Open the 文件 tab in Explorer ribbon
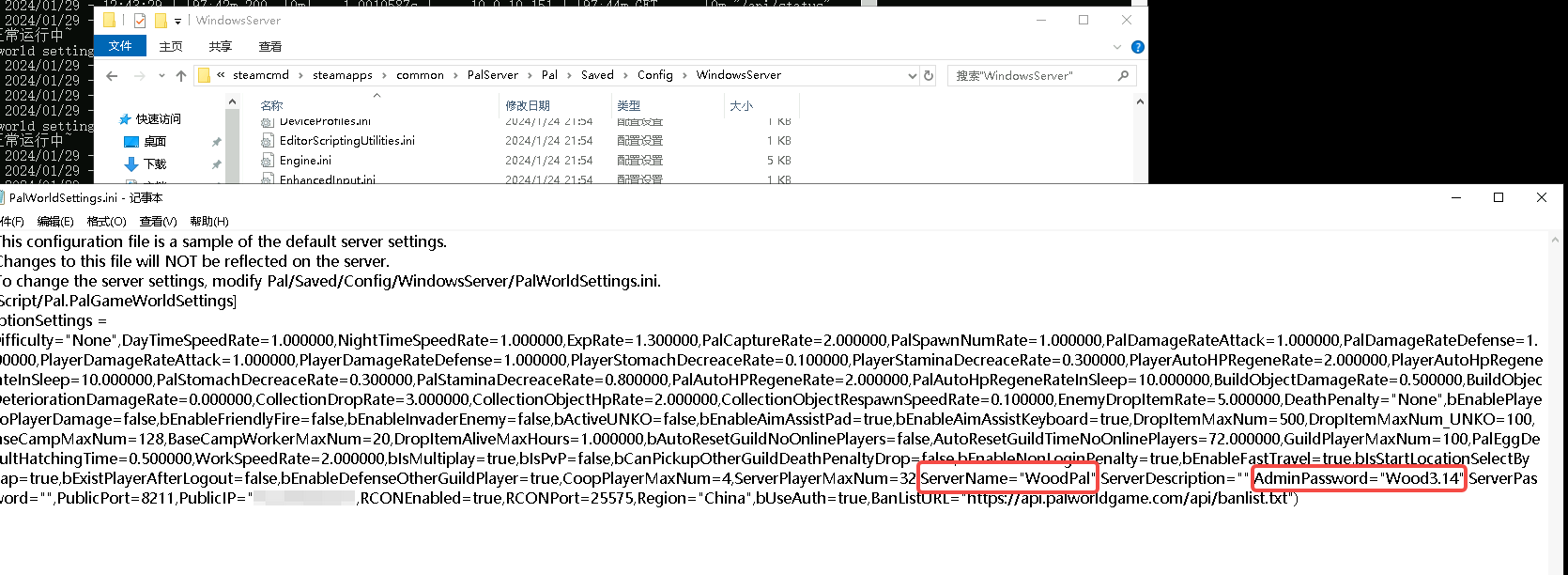1568x575 pixels. point(120,46)
